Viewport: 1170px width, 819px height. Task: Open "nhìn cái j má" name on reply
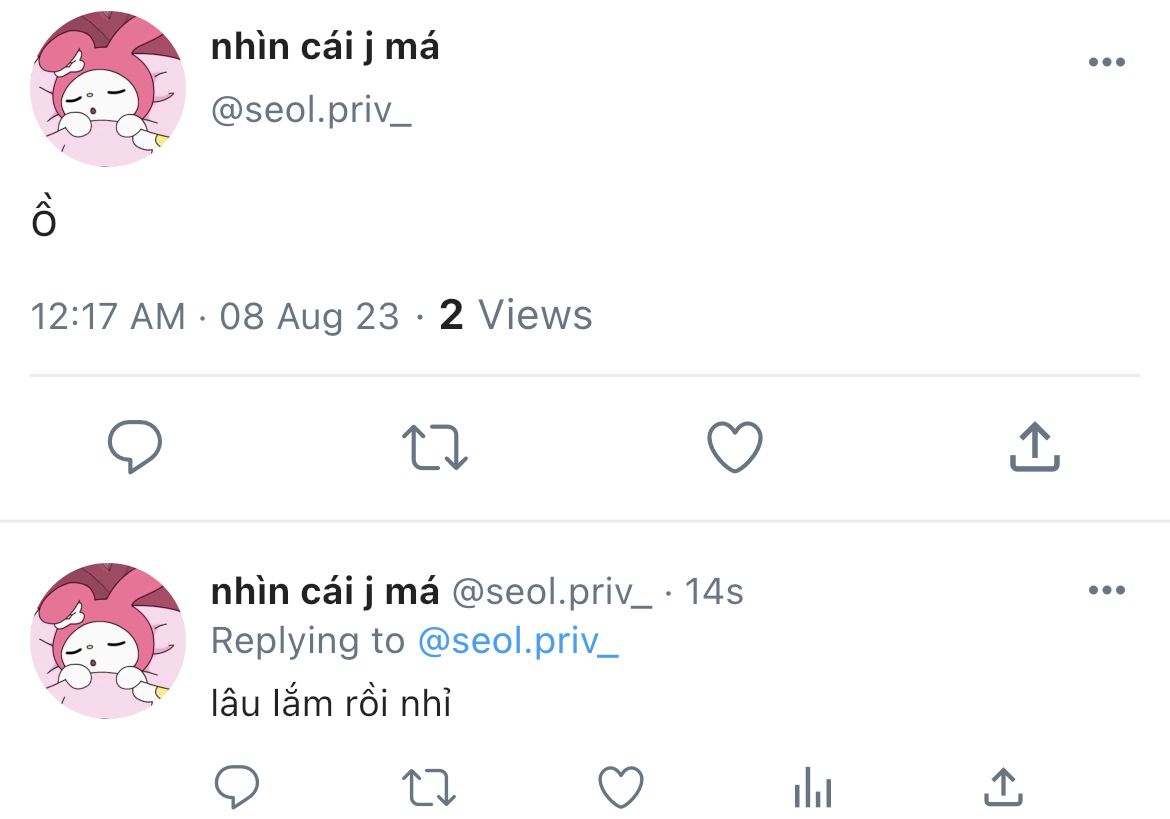point(325,592)
